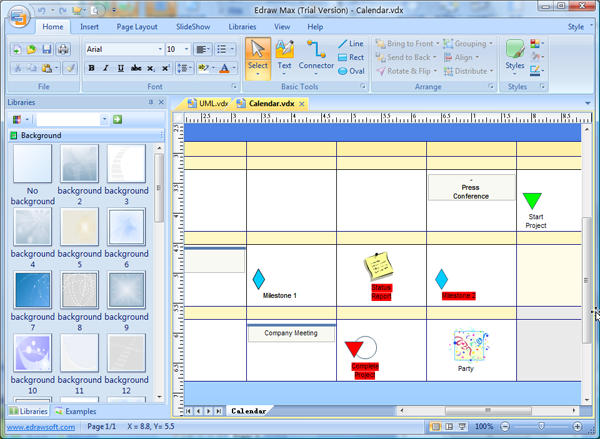This screenshot has width=600, height=439.
Task: Choose the Oval drawing tool
Action: pos(351,71)
